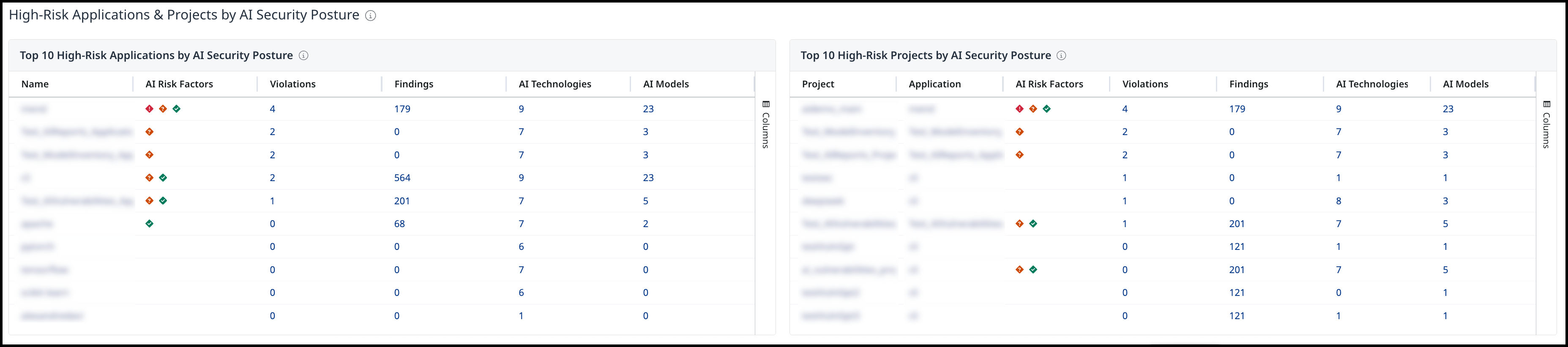Click red risk icon in Projects table
The width and height of the screenshot is (1568, 347).
(x=1019, y=109)
